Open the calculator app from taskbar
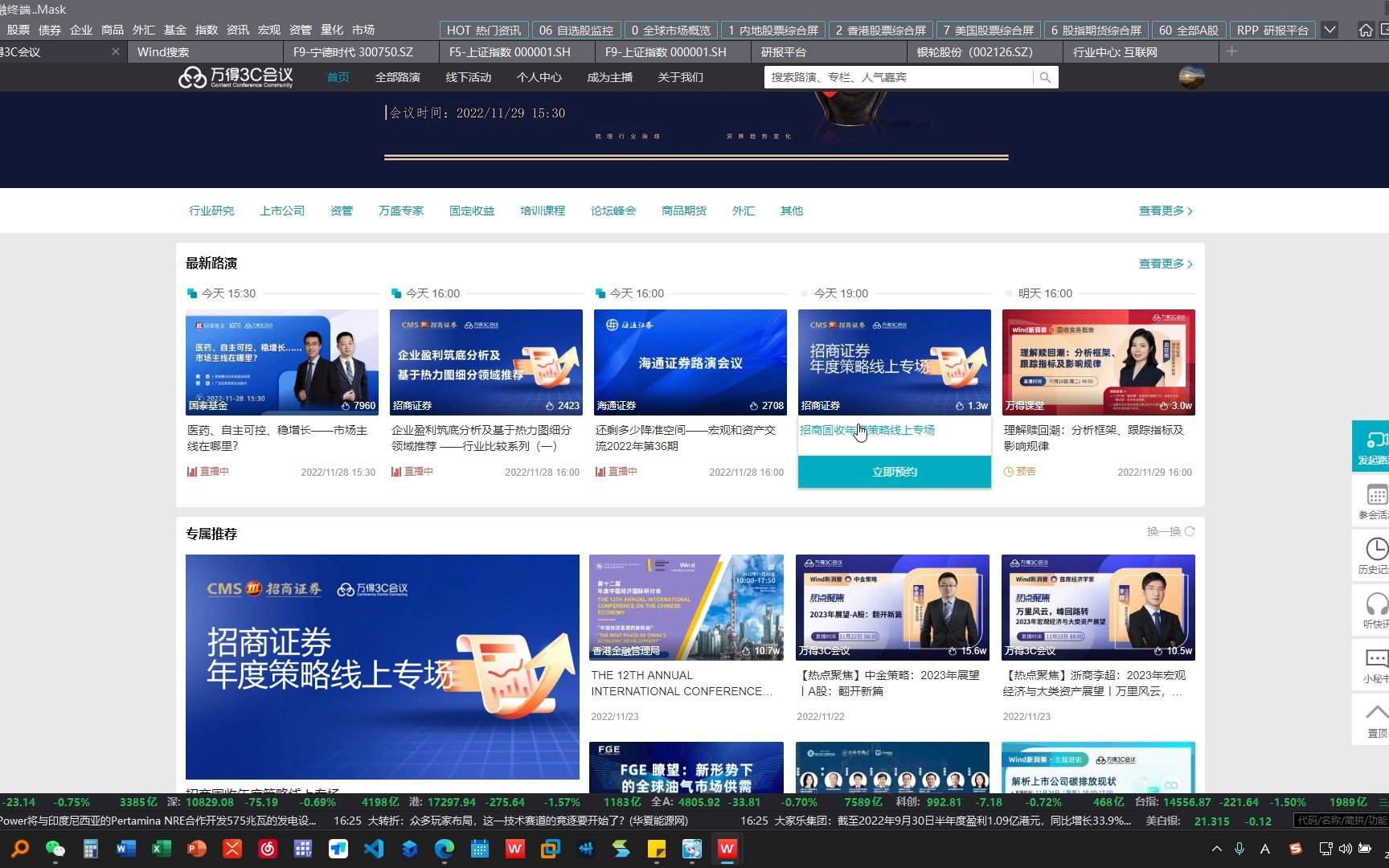Screen dimensions: 1389x868 coord(90,849)
